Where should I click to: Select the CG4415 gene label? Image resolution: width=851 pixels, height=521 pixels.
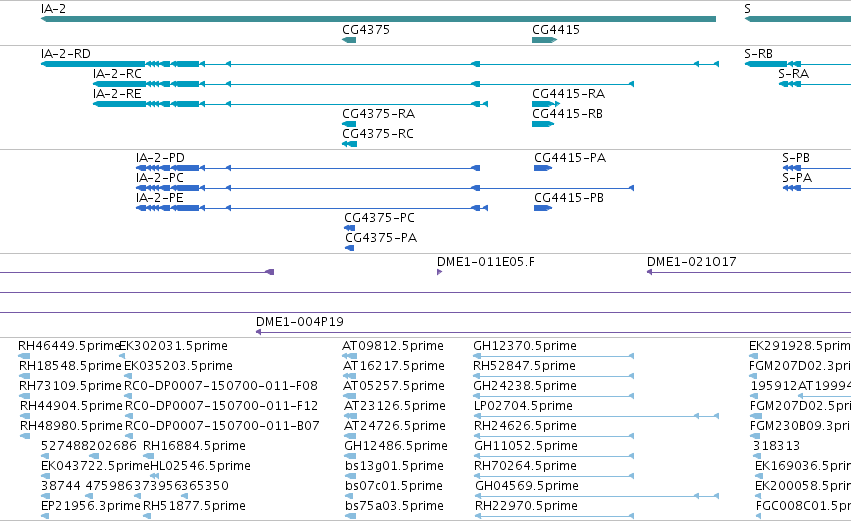[556, 29]
